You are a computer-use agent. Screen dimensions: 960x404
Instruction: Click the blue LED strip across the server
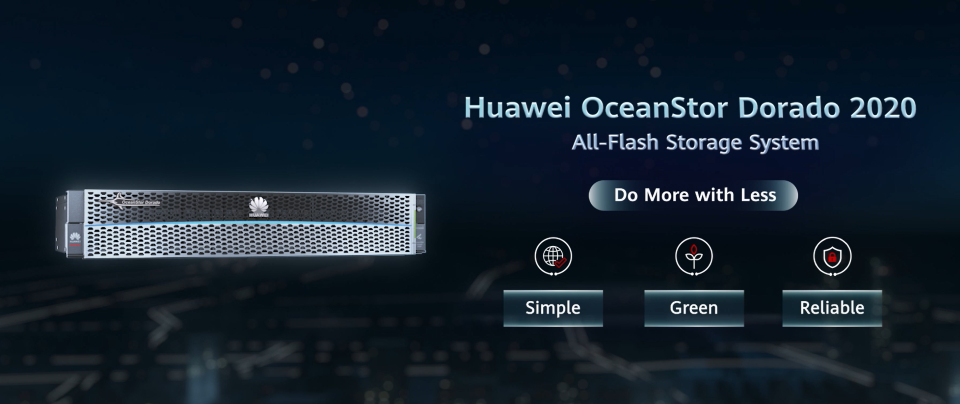(247, 224)
